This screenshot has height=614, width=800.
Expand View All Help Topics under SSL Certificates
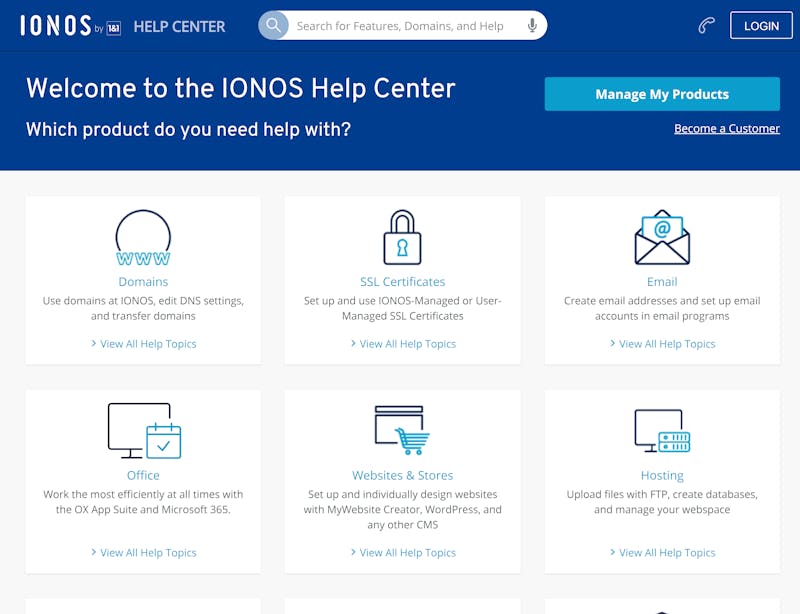408,344
